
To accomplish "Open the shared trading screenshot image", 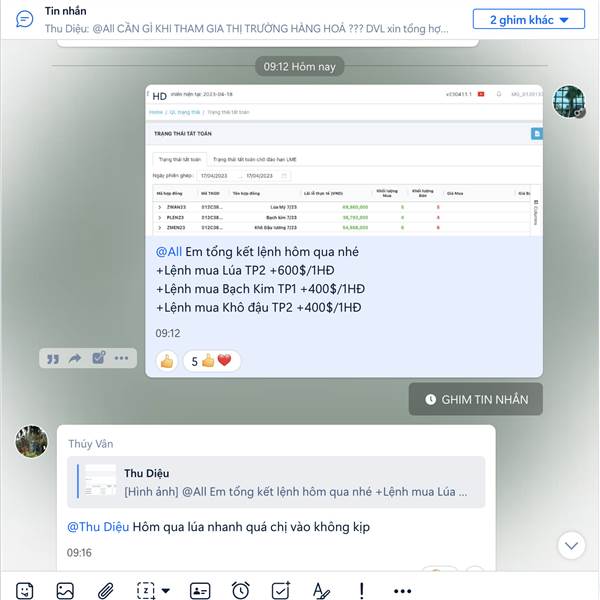I will 344,160.
